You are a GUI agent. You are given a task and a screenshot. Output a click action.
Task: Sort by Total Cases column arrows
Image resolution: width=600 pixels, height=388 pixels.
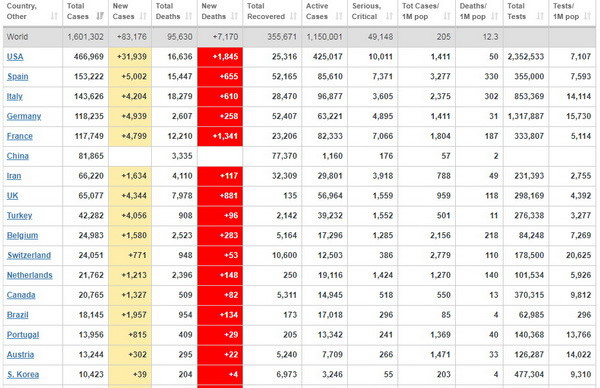click(x=100, y=16)
